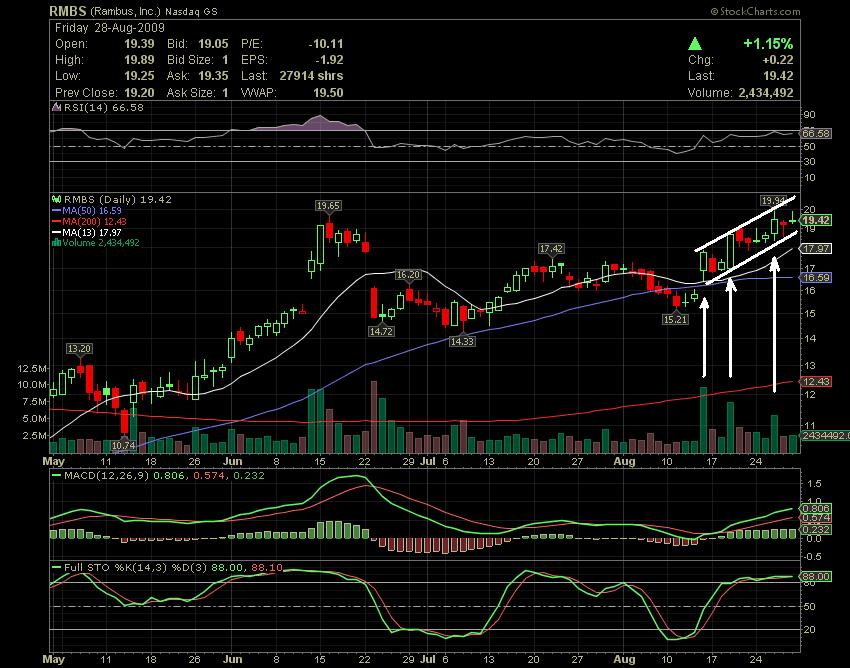The height and width of the screenshot is (668, 850).
Task: Click the red candlestick under 19.65 label
Action: point(329,230)
